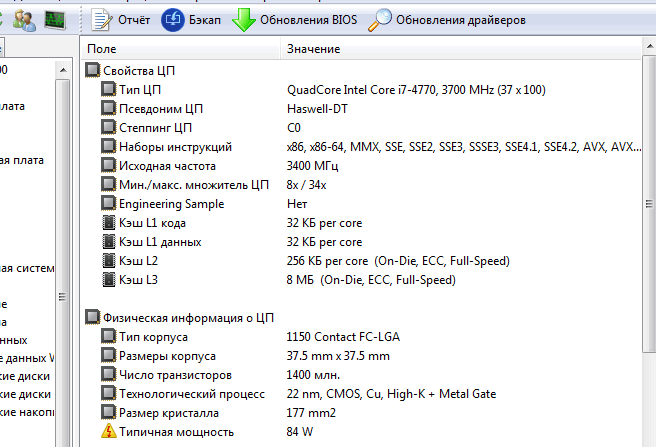Select the Размер кристалла row icon
Viewport: 656px width, 447px height.
(x=108, y=413)
